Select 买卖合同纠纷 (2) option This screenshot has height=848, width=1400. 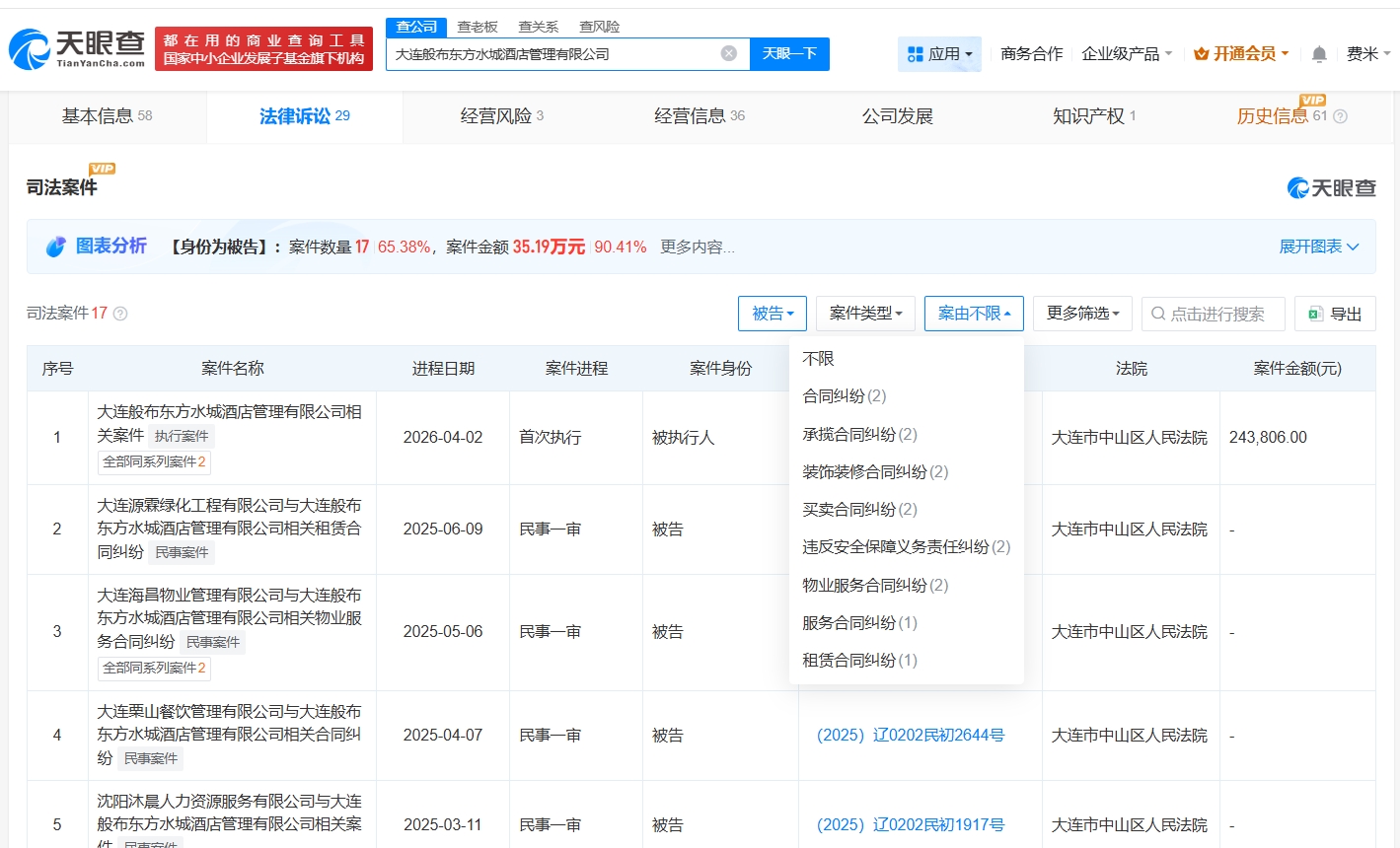click(906, 509)
